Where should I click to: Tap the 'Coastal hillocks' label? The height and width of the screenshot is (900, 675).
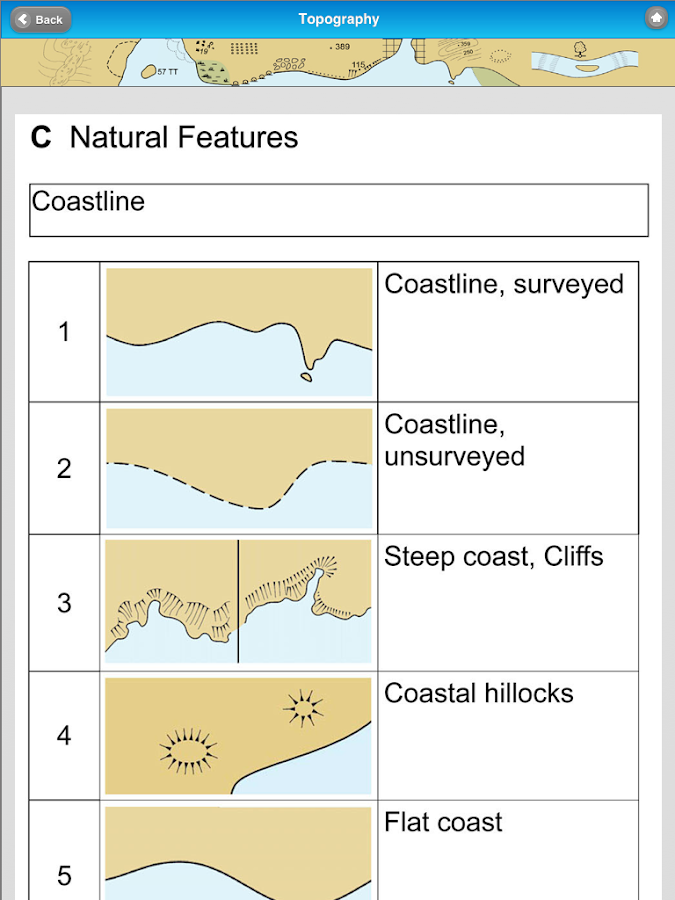[479, 693]
